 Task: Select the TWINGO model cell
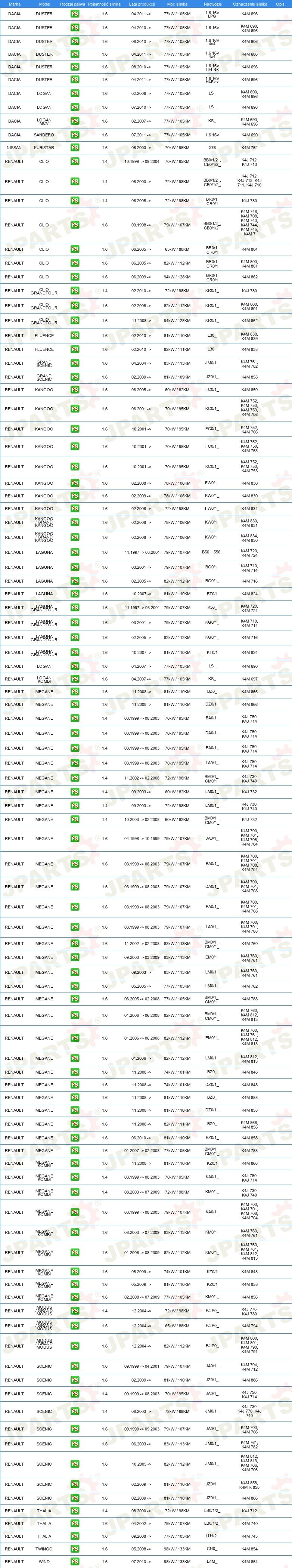coord(44,1549)
